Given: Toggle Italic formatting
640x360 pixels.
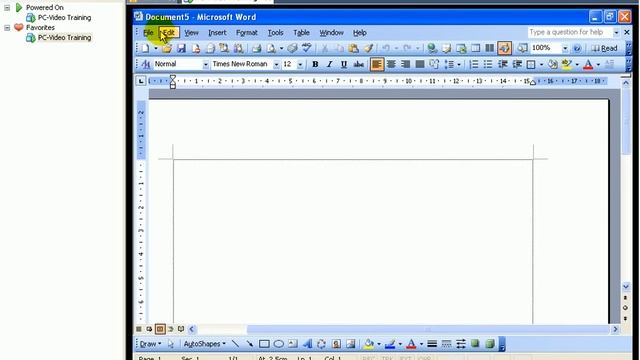Looking at the screenshot, I should (x=329, y=64).
